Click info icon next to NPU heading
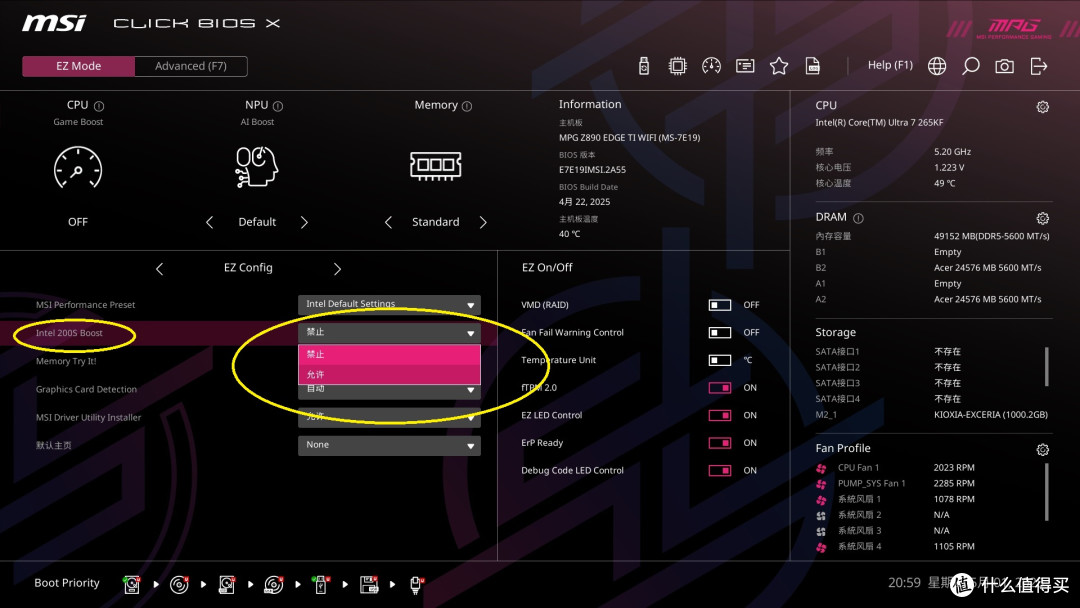1080x608 pixels. (278, 106)
